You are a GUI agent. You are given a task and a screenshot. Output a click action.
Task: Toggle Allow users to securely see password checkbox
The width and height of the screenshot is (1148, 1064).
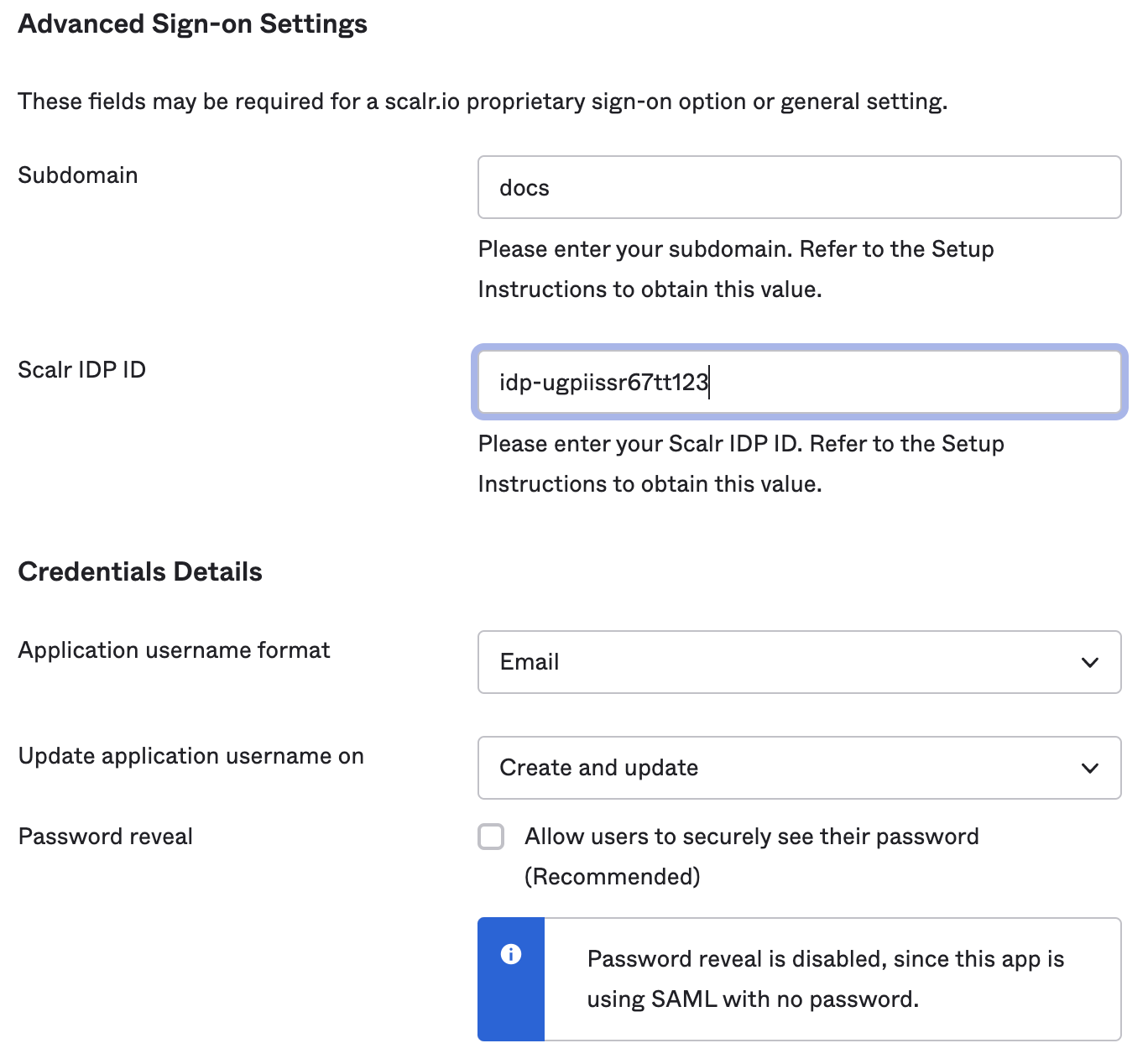tap(491, 837)
